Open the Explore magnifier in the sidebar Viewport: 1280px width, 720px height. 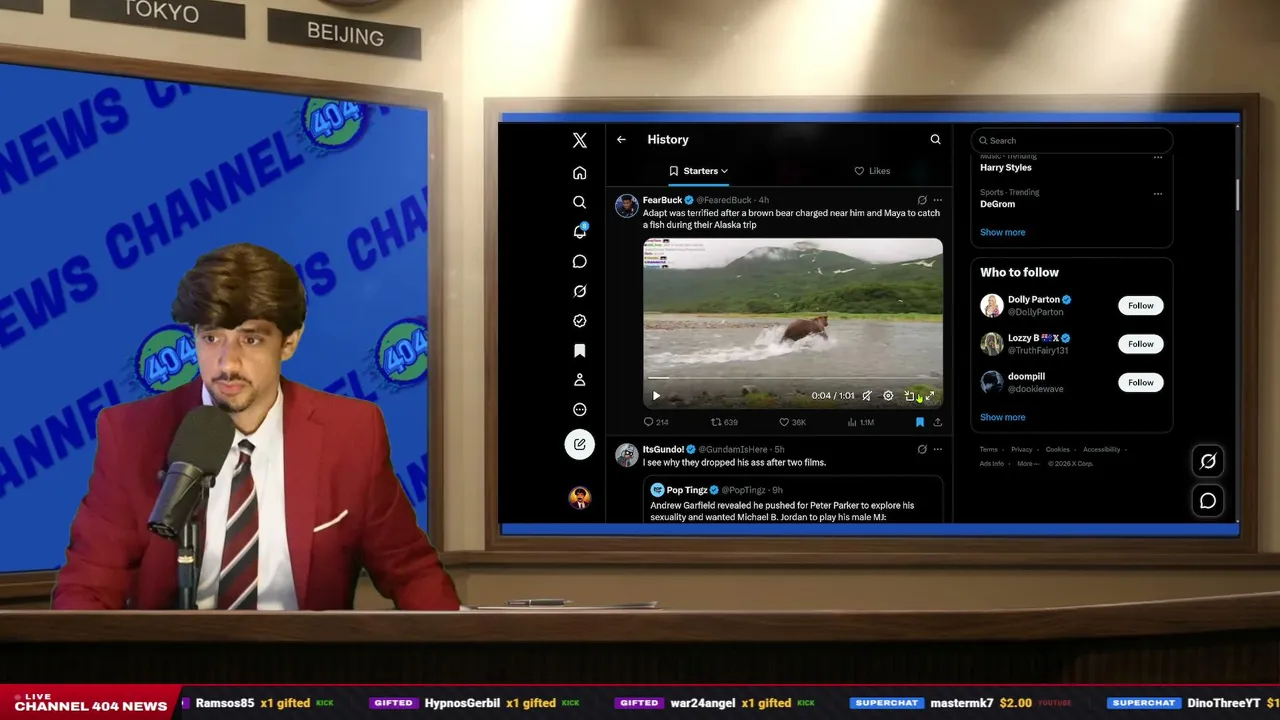580,202
